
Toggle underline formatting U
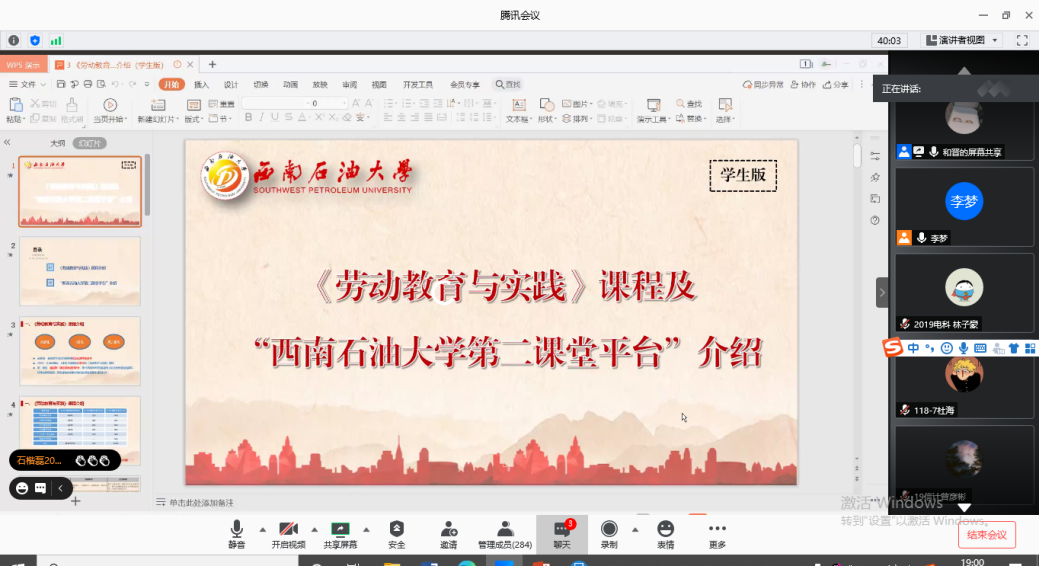275,117
